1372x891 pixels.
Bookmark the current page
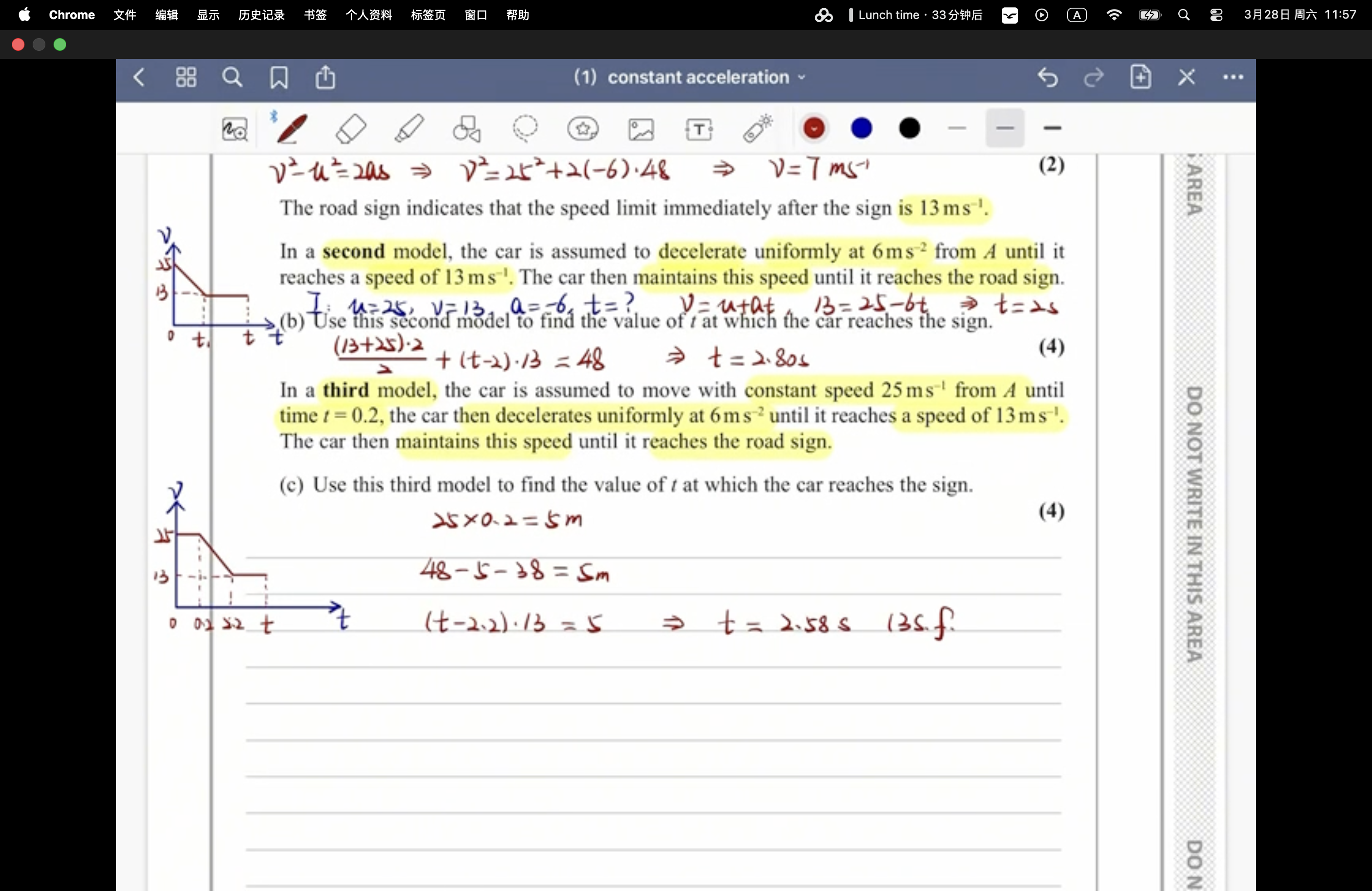(x=279, y=77)
